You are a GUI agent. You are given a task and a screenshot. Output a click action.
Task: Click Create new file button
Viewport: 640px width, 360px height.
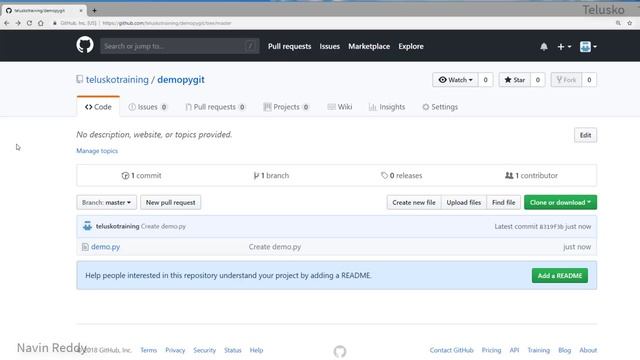(x=414, y=202)
